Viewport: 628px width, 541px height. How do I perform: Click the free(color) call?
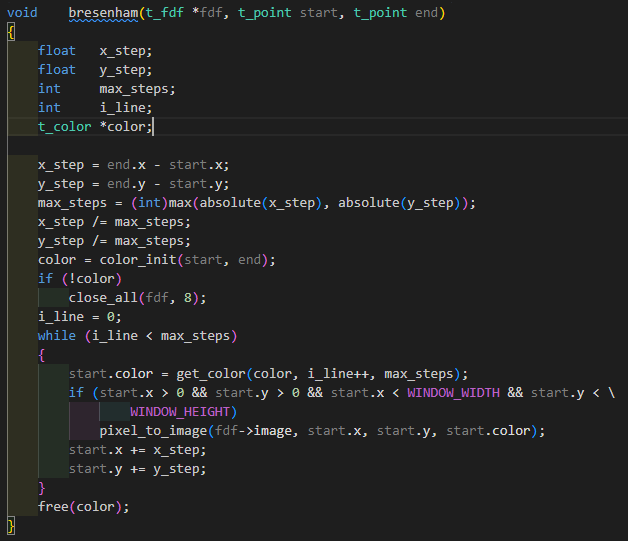(x=83, y=507)
